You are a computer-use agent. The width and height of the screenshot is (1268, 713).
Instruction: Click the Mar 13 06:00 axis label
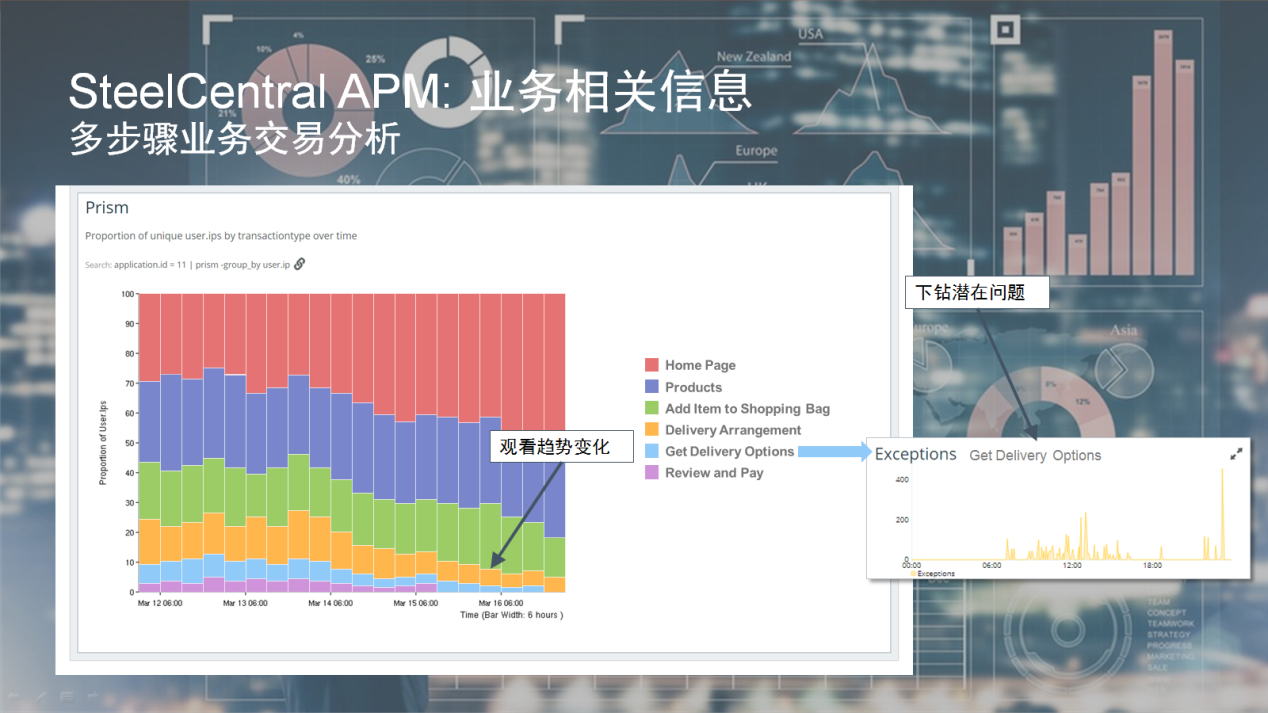[245, 603]
